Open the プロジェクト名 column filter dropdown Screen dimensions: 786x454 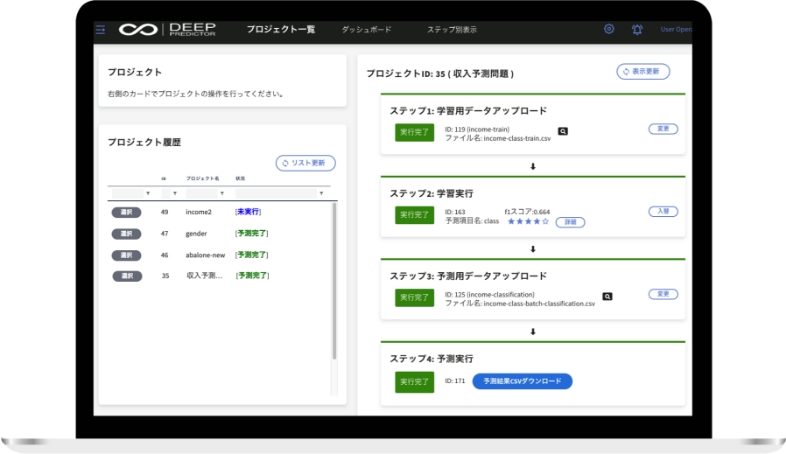(226, 193)
